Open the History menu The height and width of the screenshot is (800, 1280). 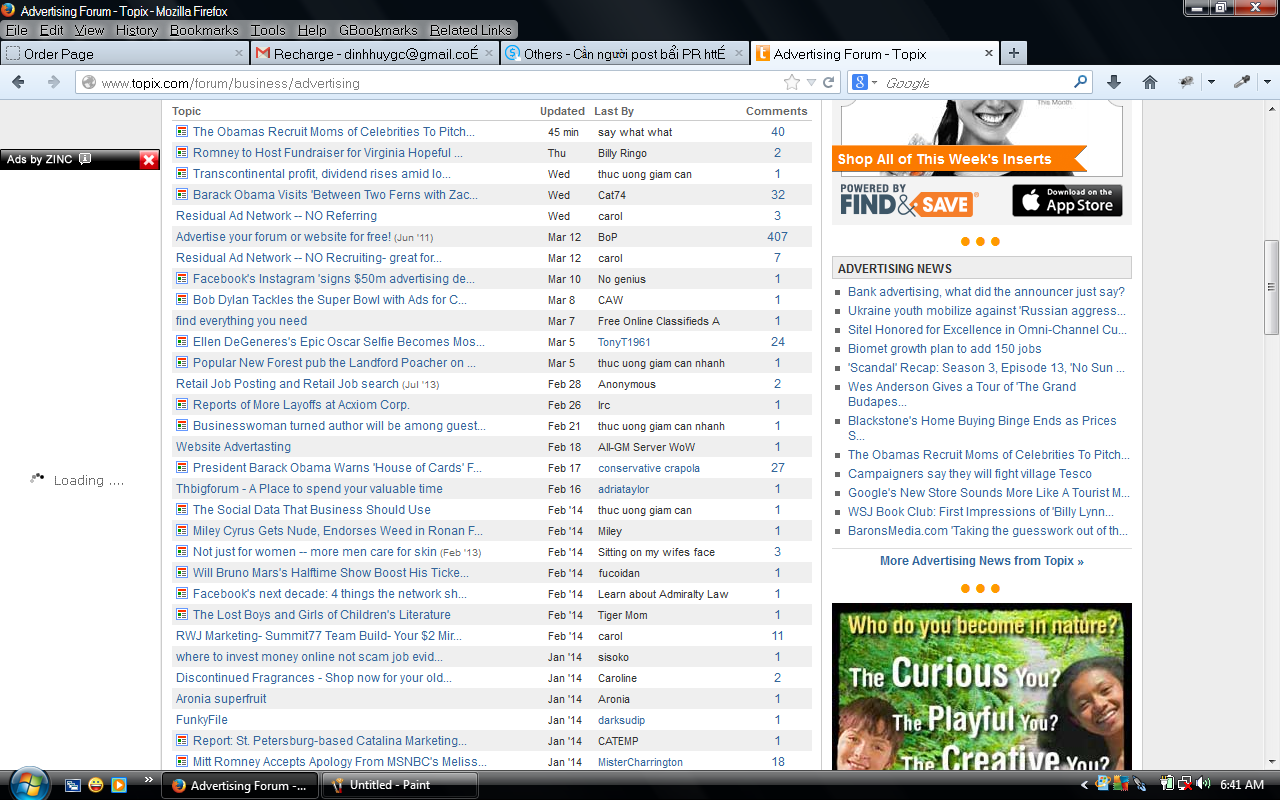point(137,30)
